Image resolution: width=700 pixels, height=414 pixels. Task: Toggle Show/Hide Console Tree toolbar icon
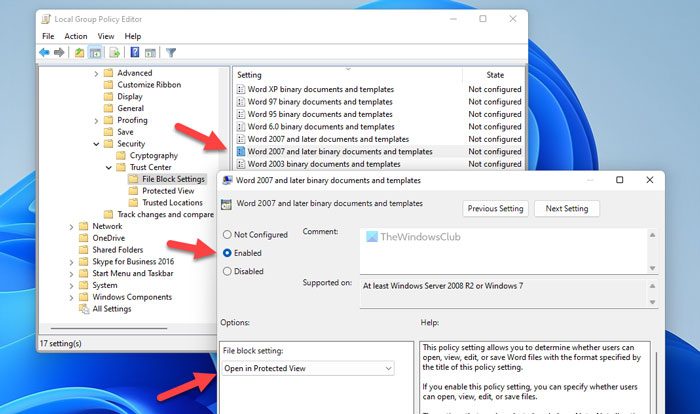[95, 53]
